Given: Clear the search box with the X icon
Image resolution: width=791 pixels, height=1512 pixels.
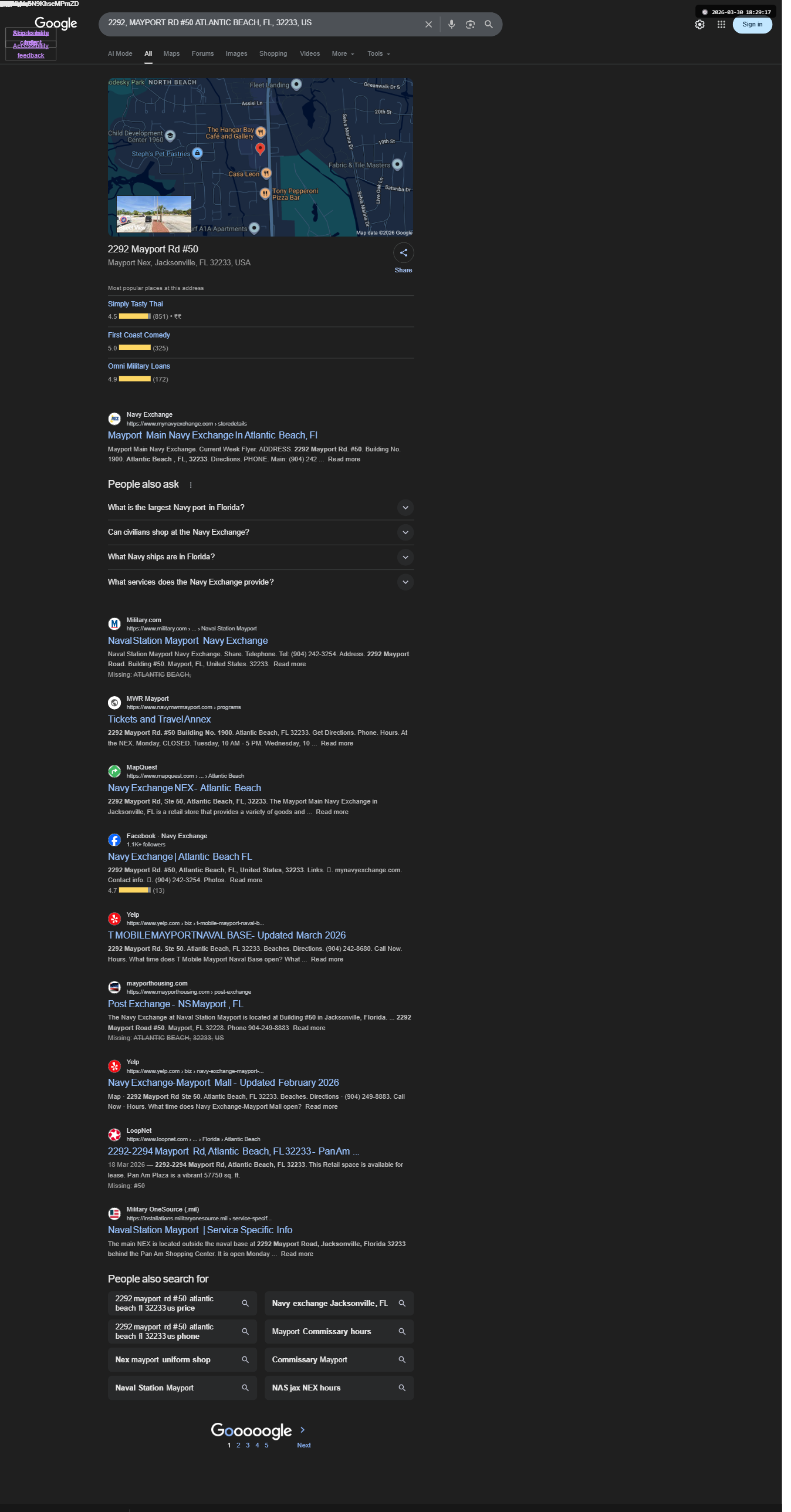Looking at the screenshot, I should coord(428,24).
